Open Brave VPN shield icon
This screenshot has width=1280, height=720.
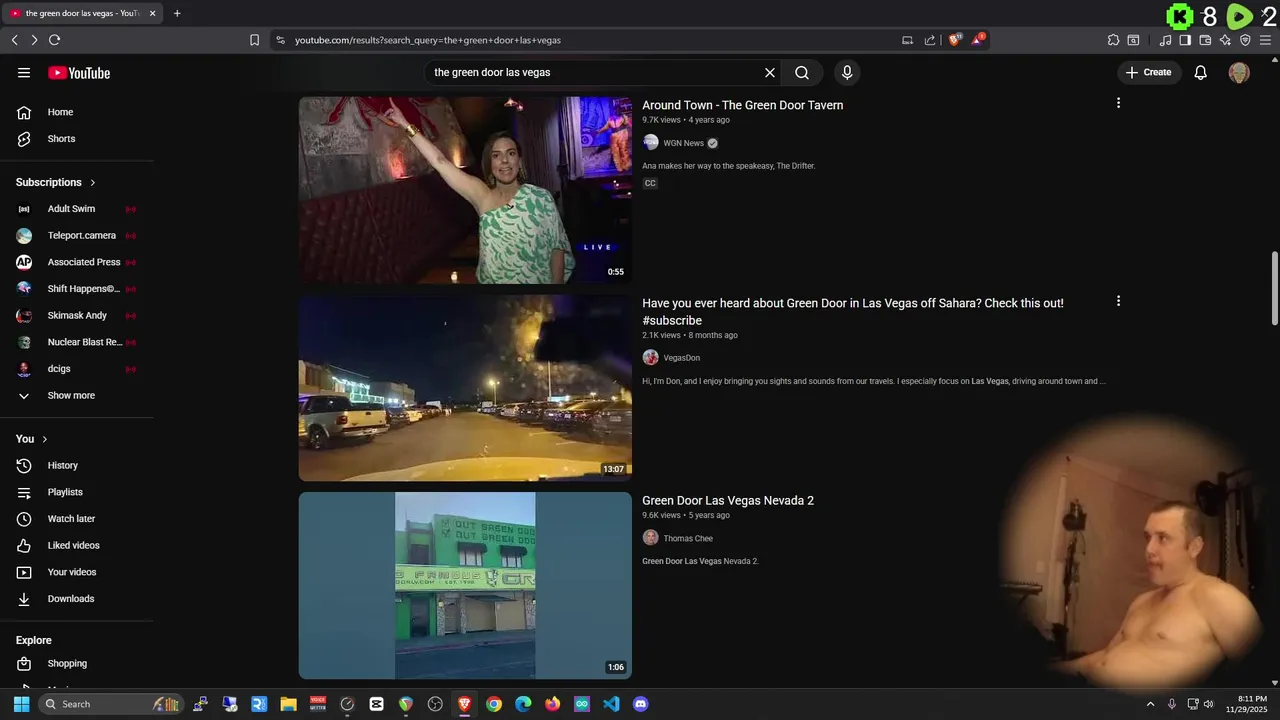point(1245,40)
